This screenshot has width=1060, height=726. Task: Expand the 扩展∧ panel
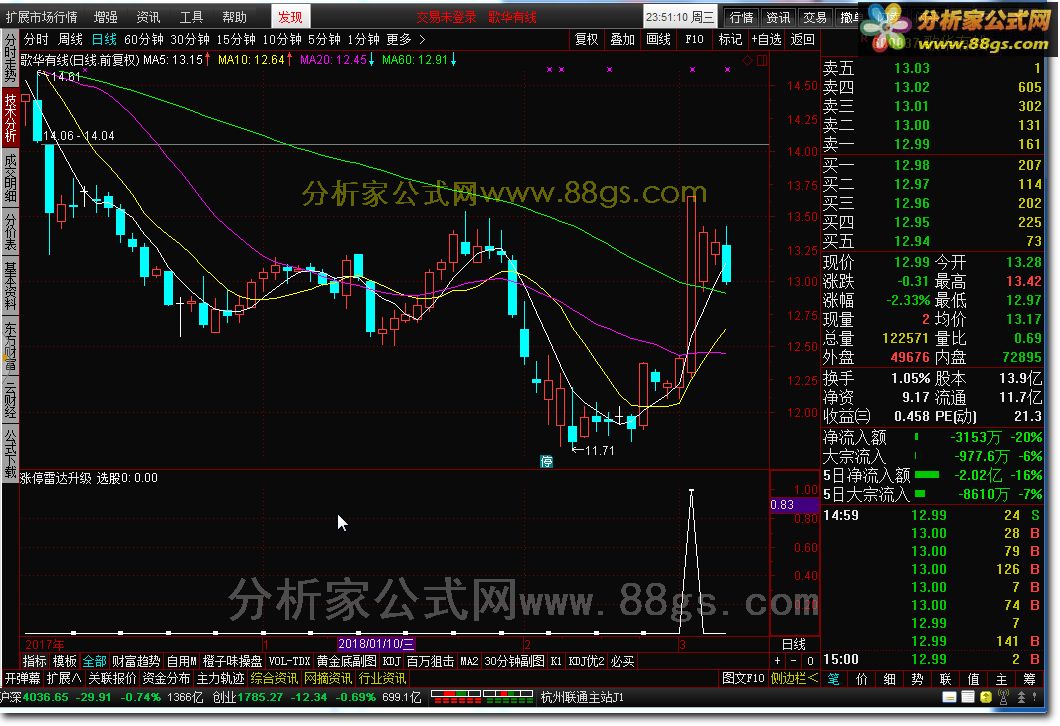[x=64, y=678]
